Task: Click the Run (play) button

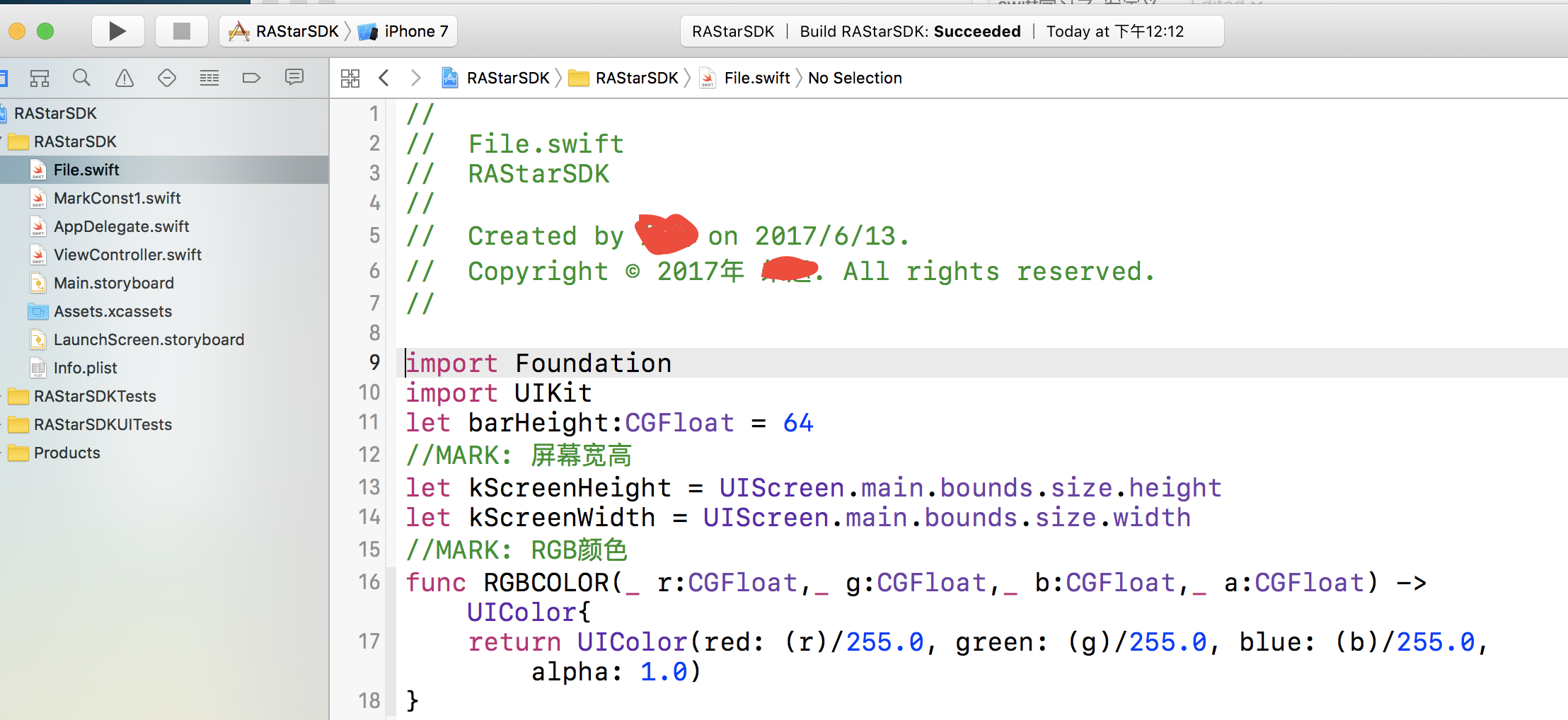Action: [x=117, y=31]
